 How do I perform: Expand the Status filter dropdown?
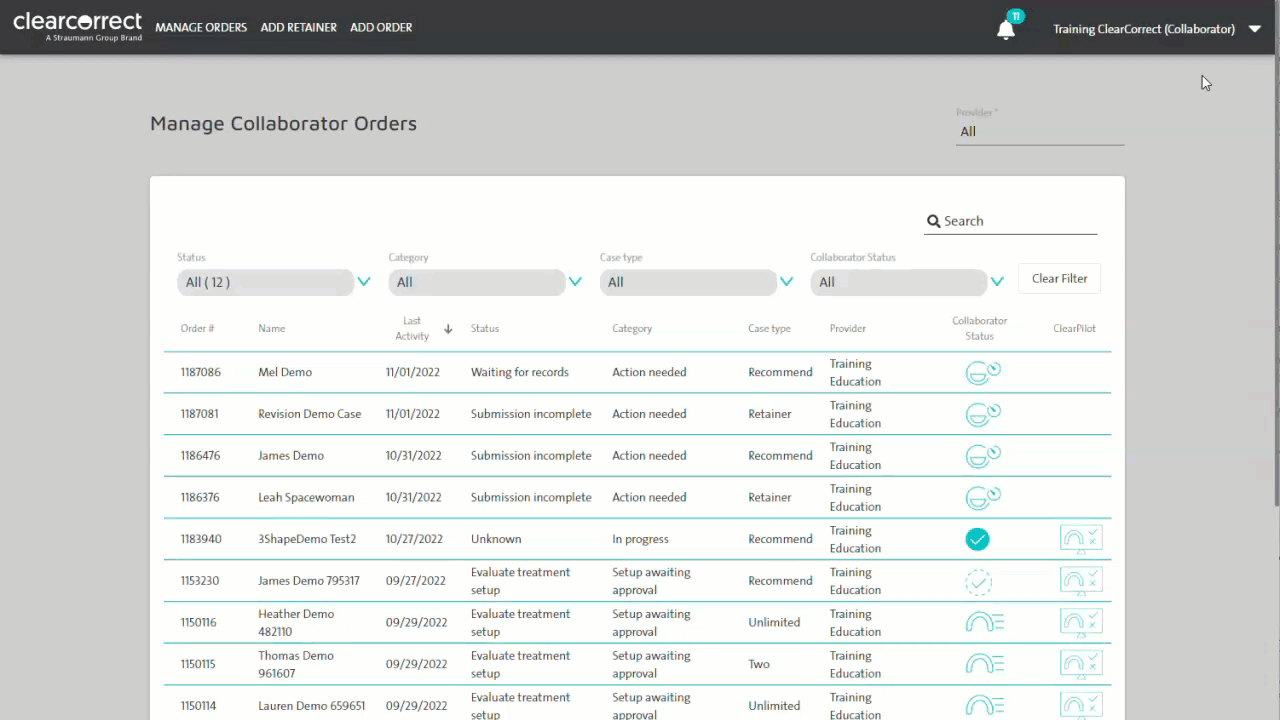[x=364, y=282]
